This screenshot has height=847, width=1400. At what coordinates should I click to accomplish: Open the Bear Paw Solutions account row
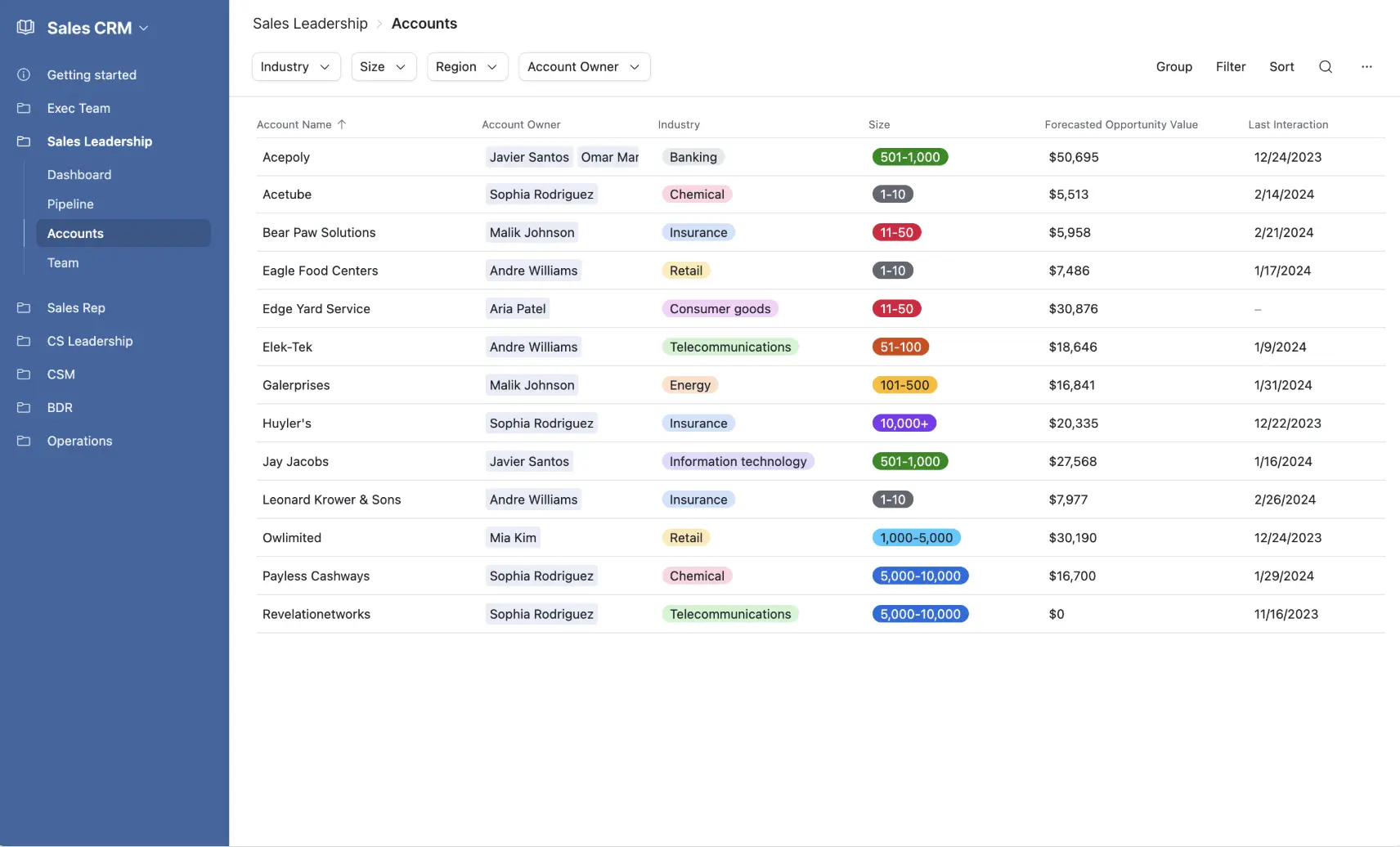coord(319,233)
